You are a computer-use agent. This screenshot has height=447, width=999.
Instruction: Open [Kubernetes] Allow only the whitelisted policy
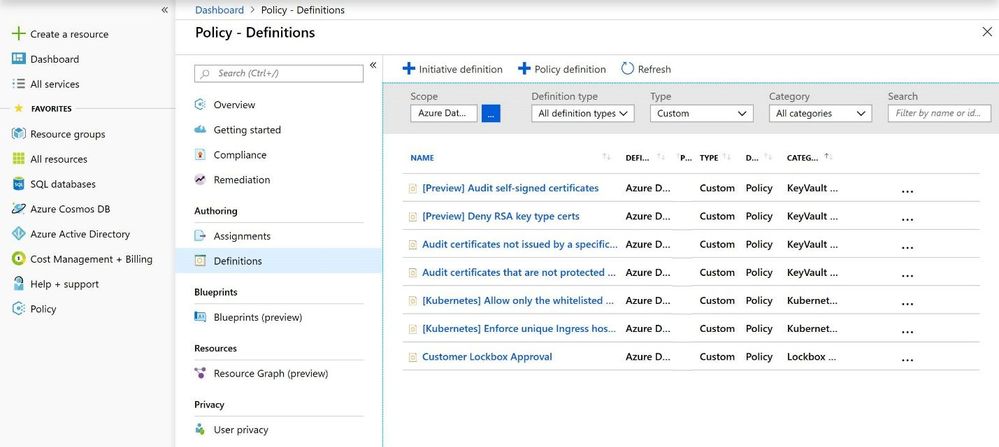pyautogui.click(x=518, y=300)
